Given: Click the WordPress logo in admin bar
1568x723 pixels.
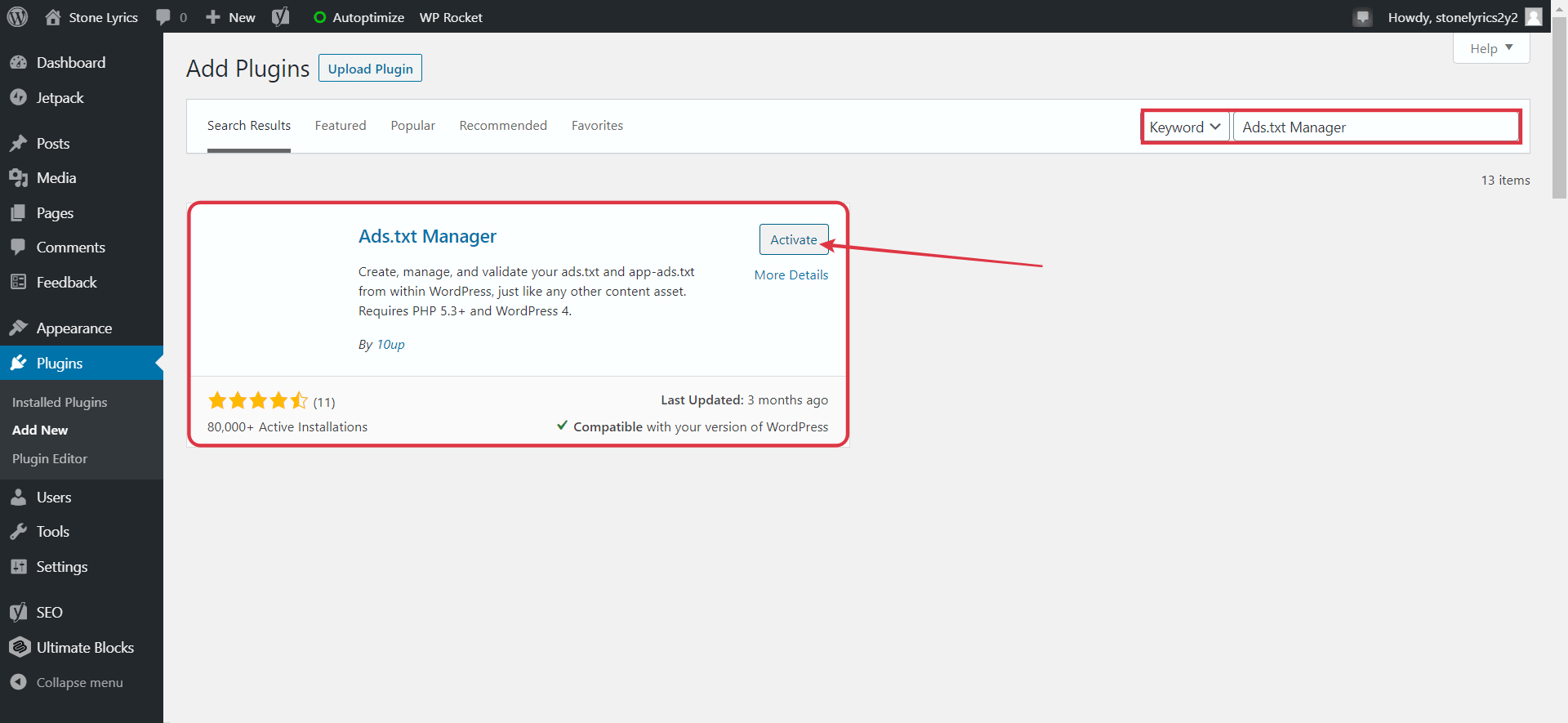Looking at the screenshot, I should (x=17, y=16).
